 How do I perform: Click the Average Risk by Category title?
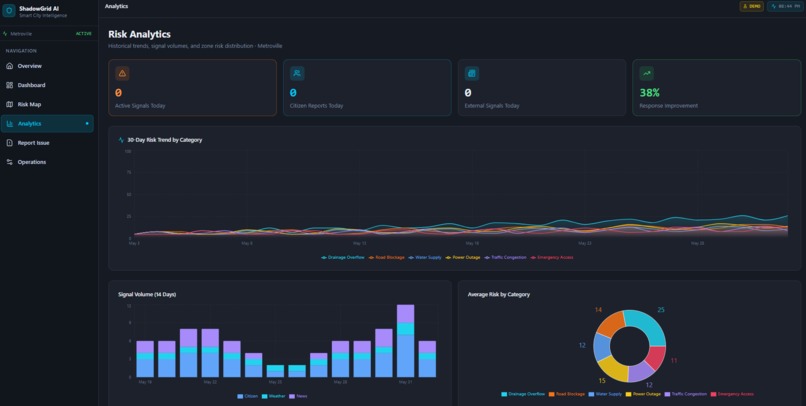coord(499,294)
